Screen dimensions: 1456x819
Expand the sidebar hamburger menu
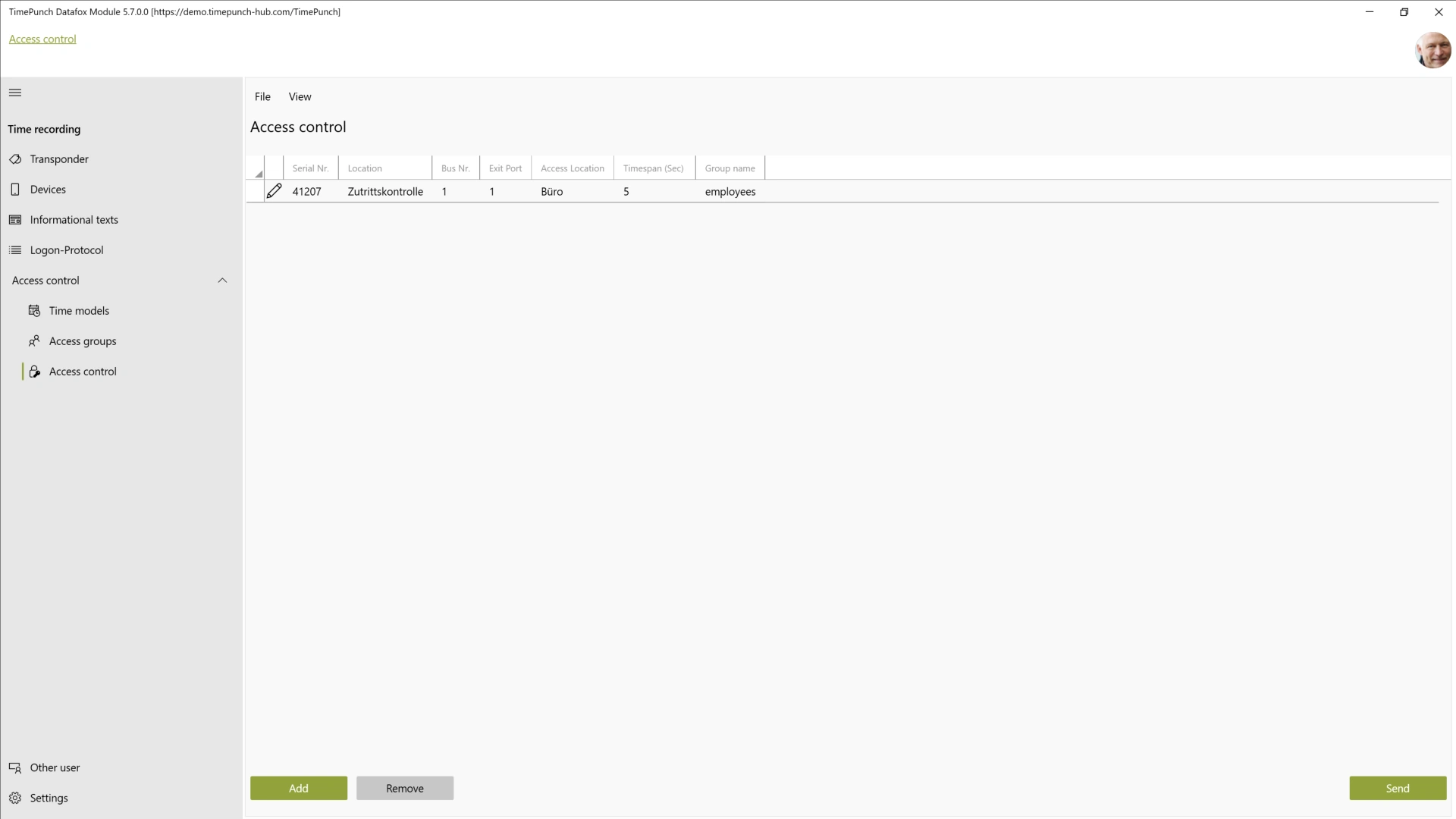[x=15, y=92]
